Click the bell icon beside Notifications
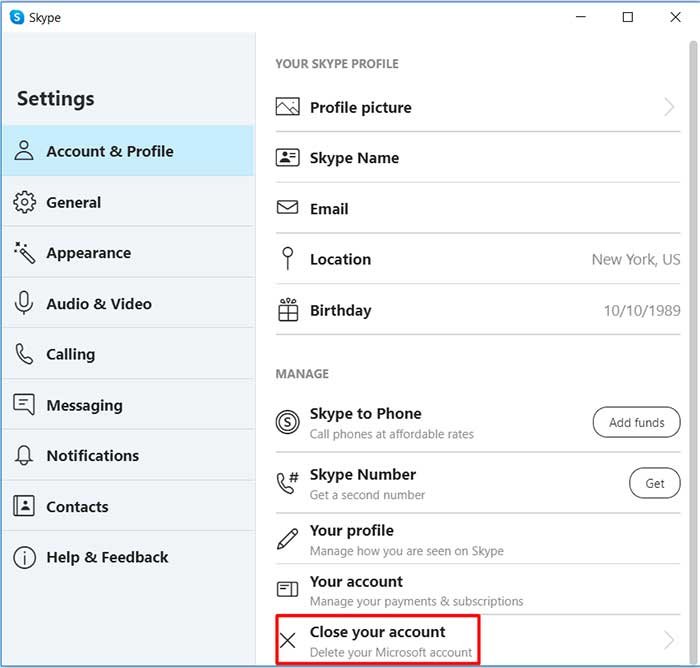Viewport: 700px width, 668px height. [x=24, y=455]
